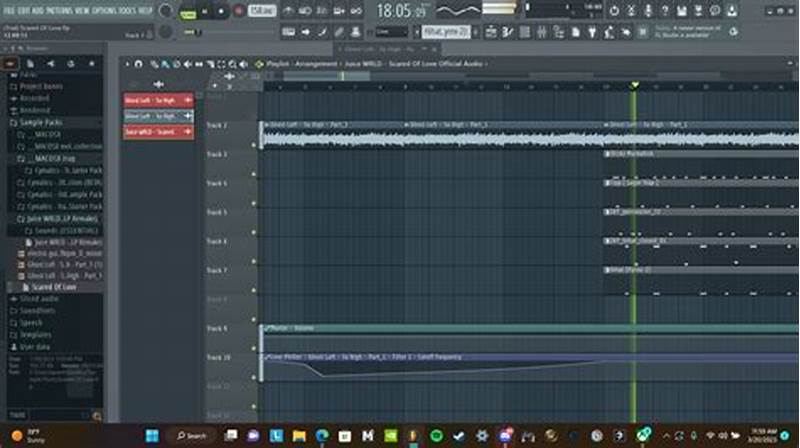
Task: Toggle wait for input to start
Action: tap(305, 11)
